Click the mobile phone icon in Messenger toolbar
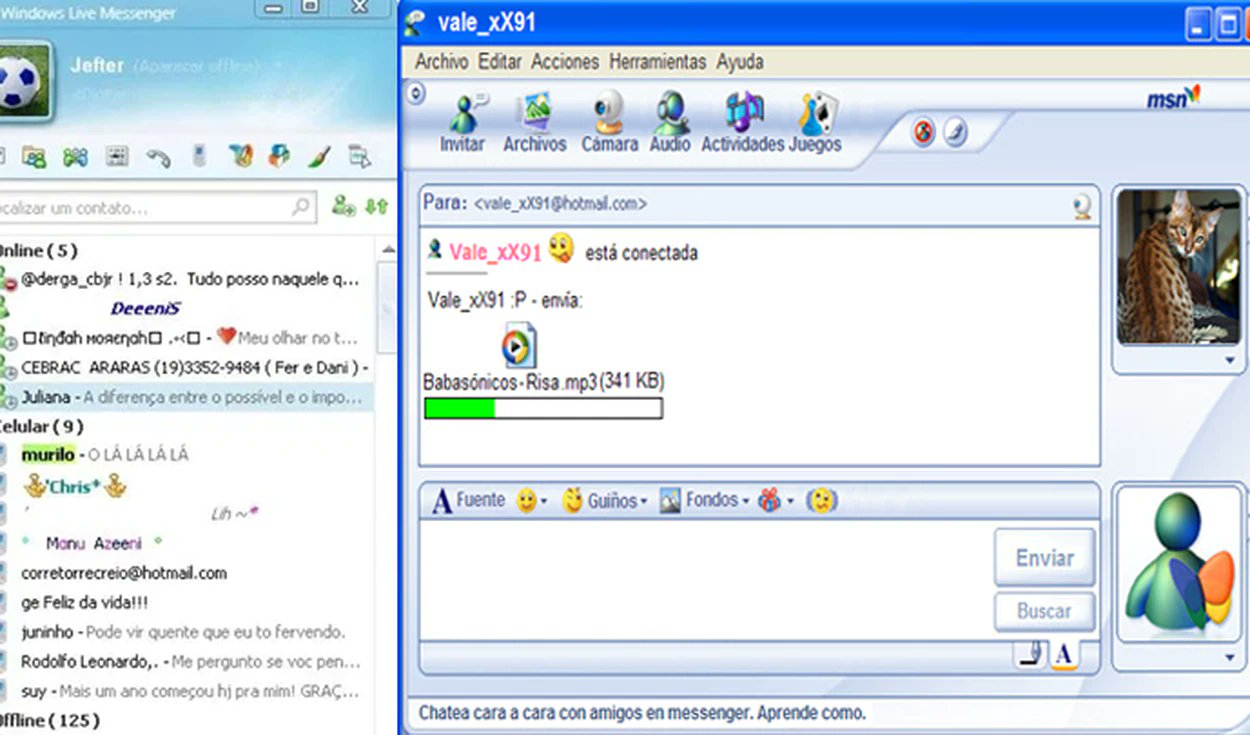This screenshot has width=1250, height=735. (x=200, y=156)
